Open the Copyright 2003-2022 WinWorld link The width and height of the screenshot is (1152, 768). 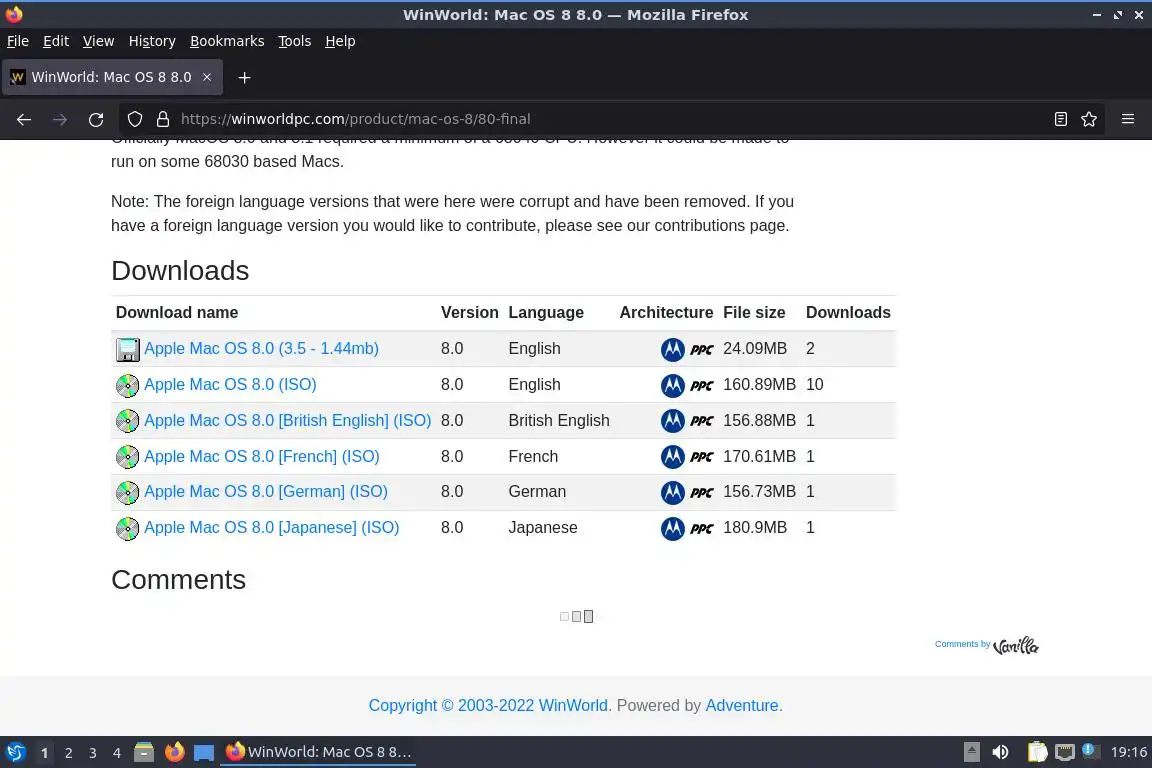point(489,706)
